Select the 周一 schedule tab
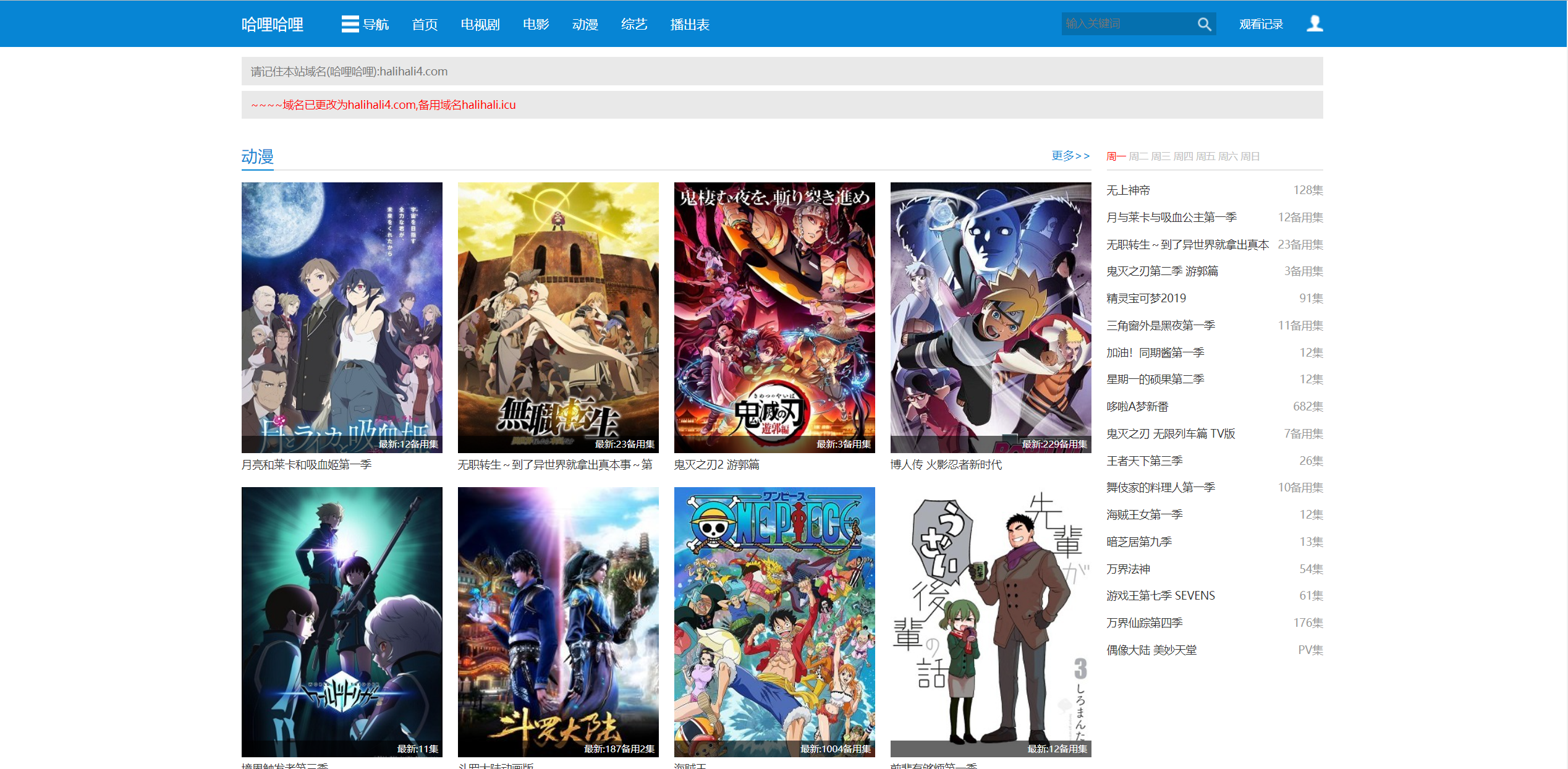 click(1116, 156)
